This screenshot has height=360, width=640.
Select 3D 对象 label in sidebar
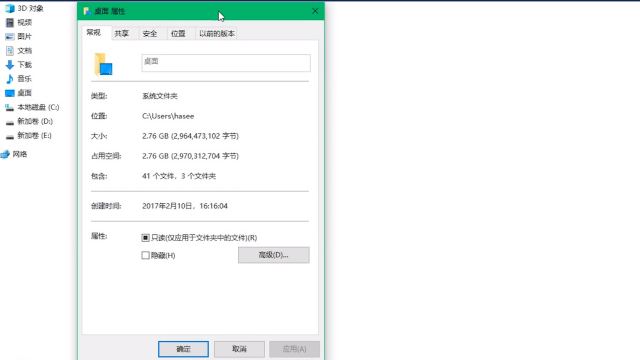[30, 8]
